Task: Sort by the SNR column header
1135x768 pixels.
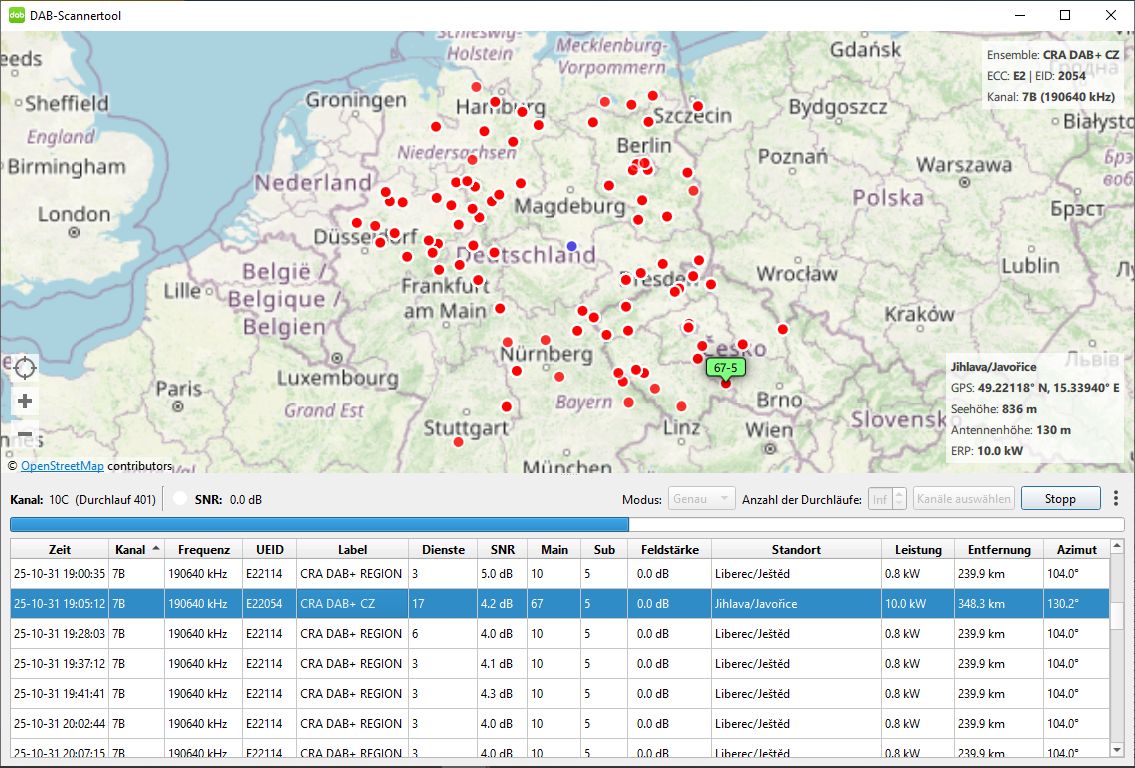Action: 503,549
